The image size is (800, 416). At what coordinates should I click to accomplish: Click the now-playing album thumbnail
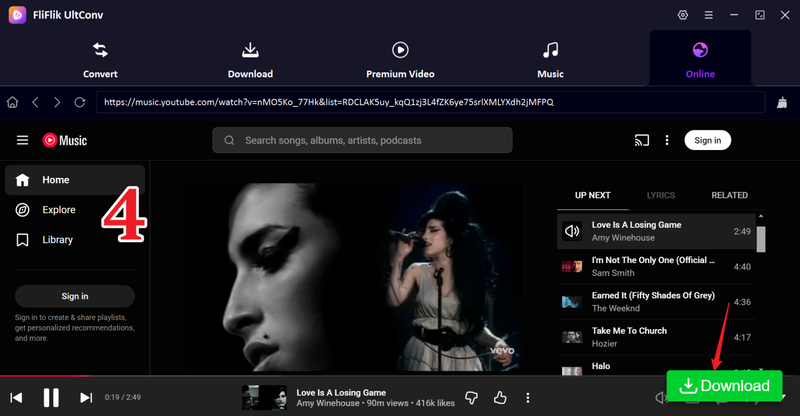(x=264, y=398)
